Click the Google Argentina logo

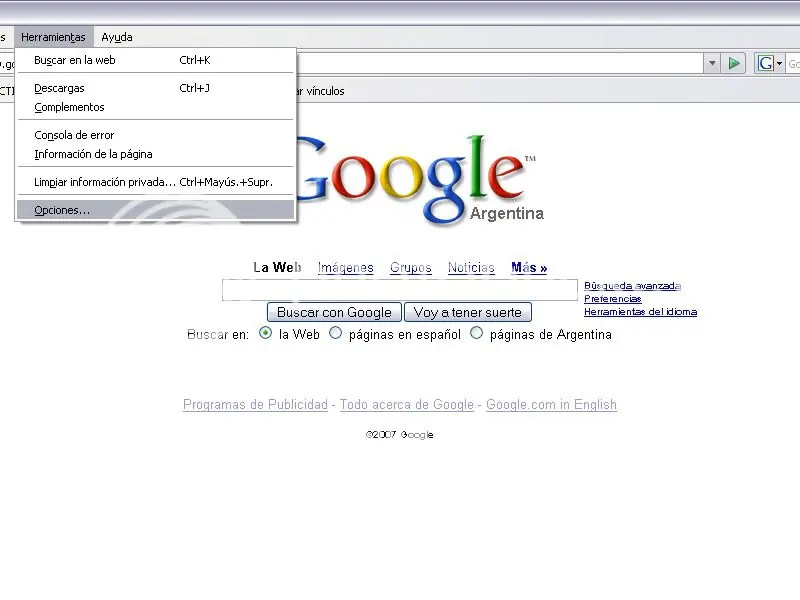(420, 179)
